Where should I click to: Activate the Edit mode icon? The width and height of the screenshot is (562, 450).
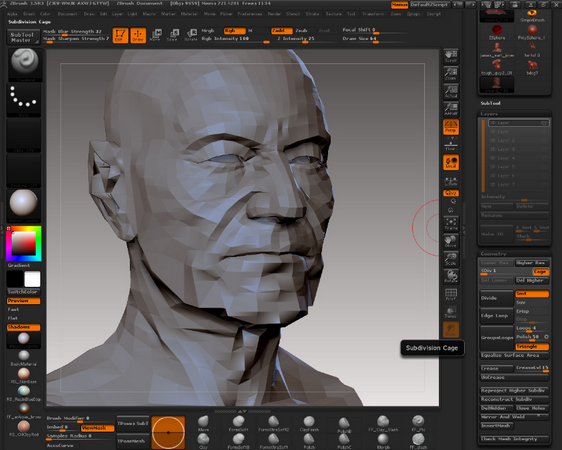tap(120, 35)
